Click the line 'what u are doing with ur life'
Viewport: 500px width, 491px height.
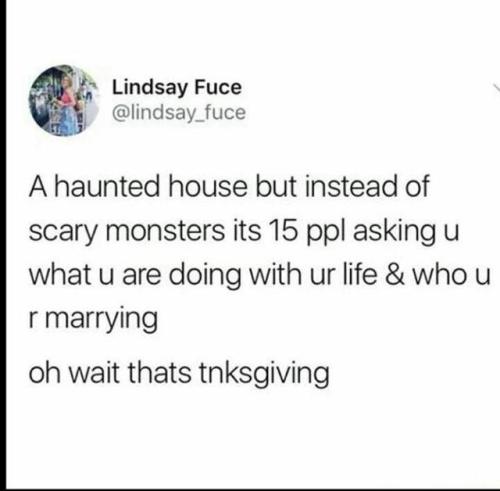click(x=260, y=276)
